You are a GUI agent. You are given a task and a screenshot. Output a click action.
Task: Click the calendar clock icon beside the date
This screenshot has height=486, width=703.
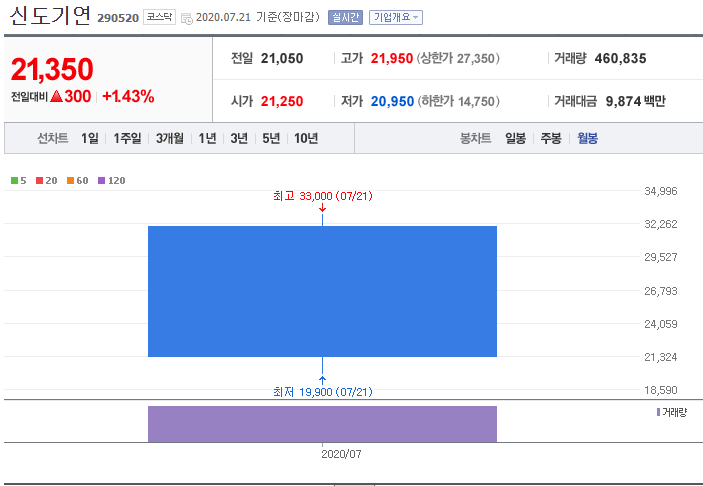187,18
